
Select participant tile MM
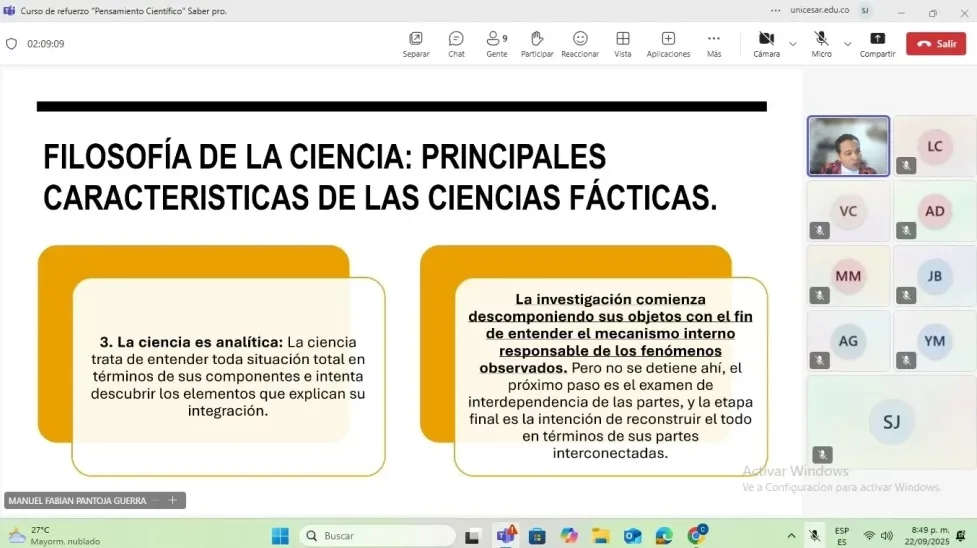(848, 276)
